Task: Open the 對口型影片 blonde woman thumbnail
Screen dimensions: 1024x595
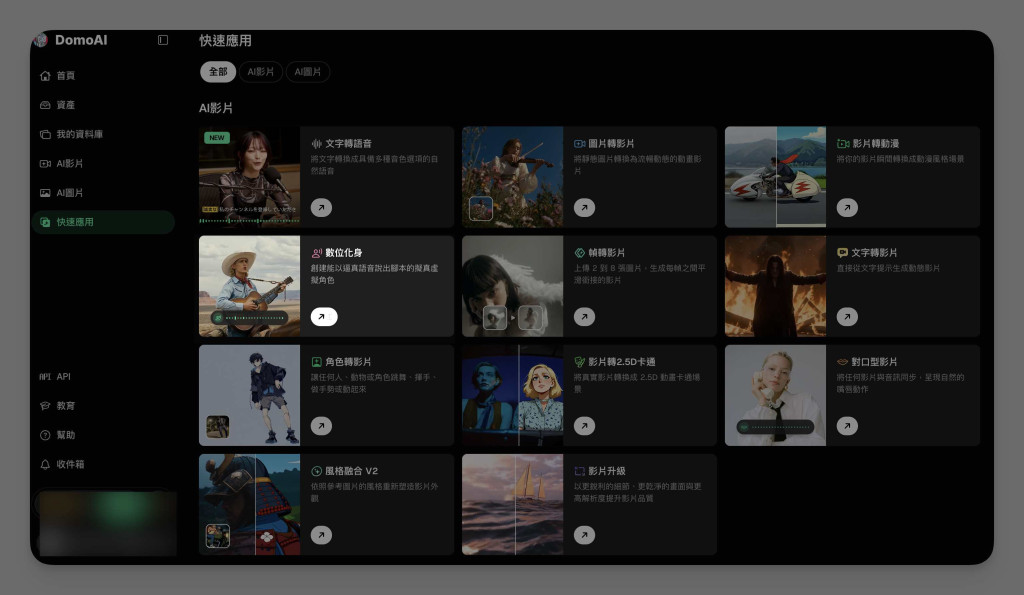Action: tap(775, 395)
